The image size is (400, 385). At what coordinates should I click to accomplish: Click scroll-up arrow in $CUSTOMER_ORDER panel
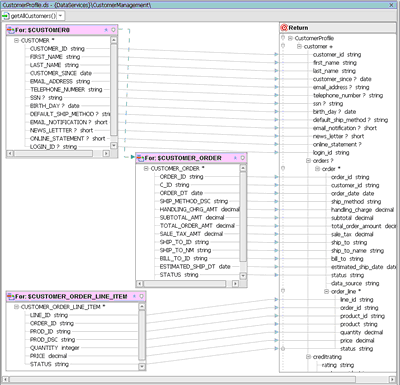pos(243,168)
